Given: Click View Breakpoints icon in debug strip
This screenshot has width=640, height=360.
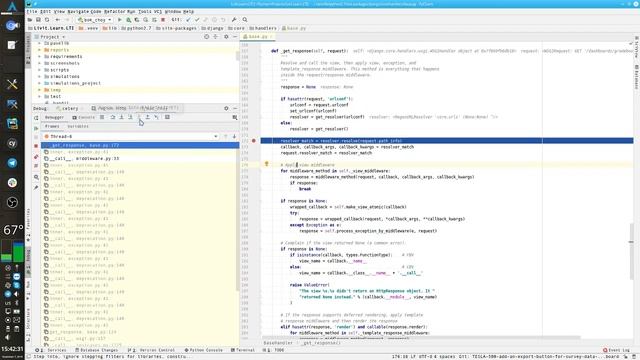Looking at the screenshot, I should (36, 157).
